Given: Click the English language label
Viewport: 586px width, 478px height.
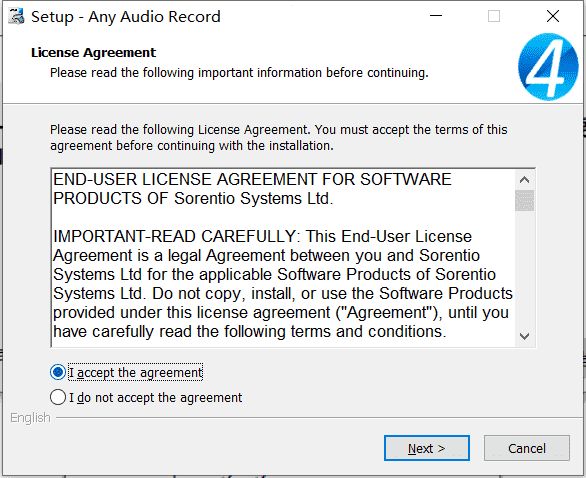Looking at the screenshot, I should [30, 418].
